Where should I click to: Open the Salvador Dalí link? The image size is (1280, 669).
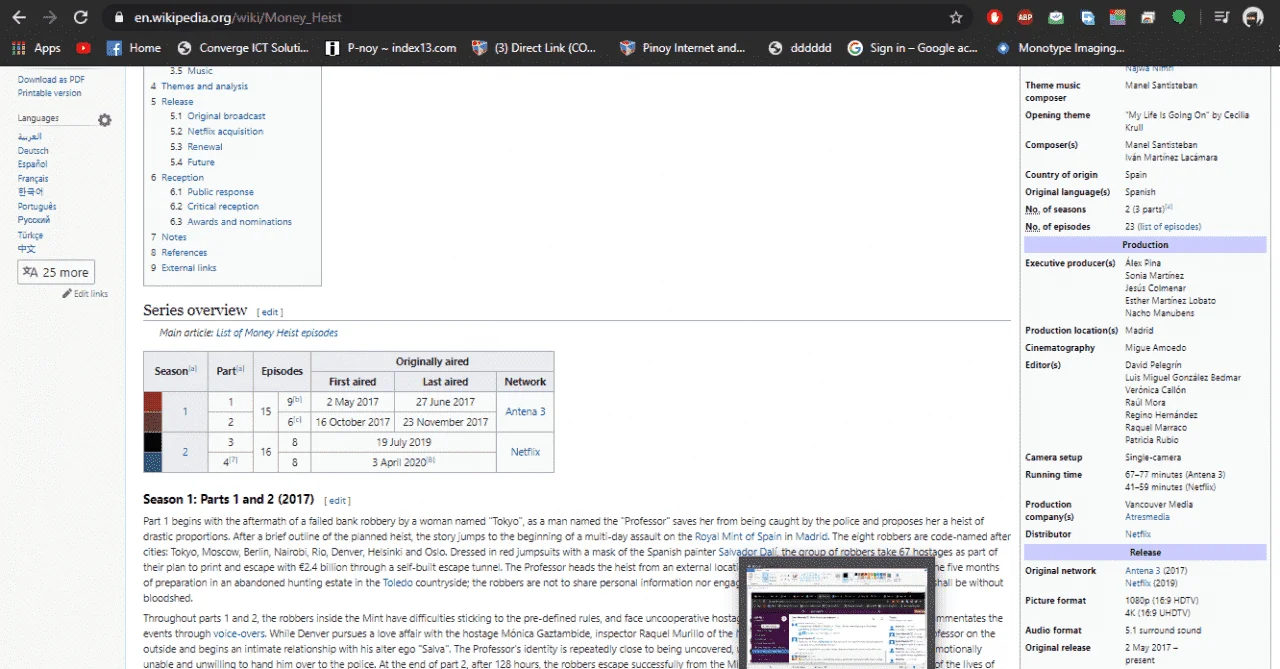pos(748,552)
